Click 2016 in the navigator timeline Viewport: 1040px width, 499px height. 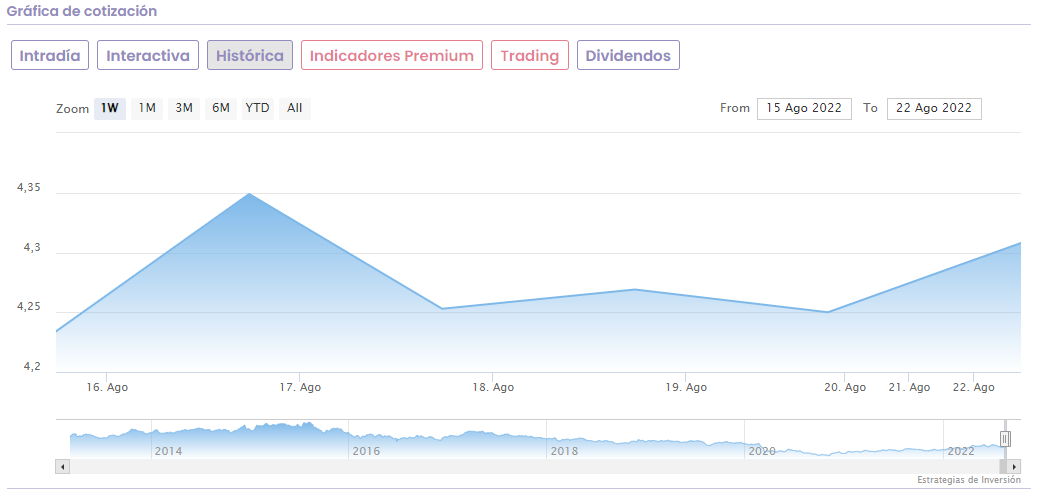coord(366,451)
